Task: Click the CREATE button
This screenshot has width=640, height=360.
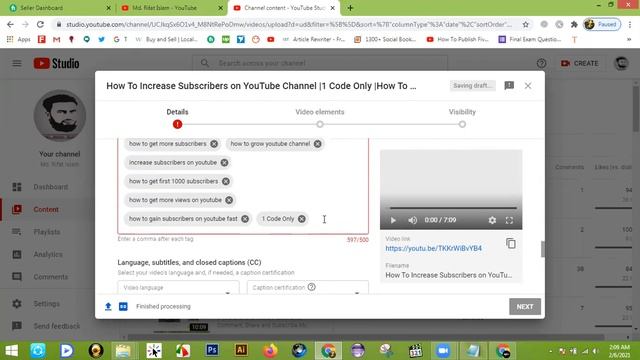Action: 580,63
